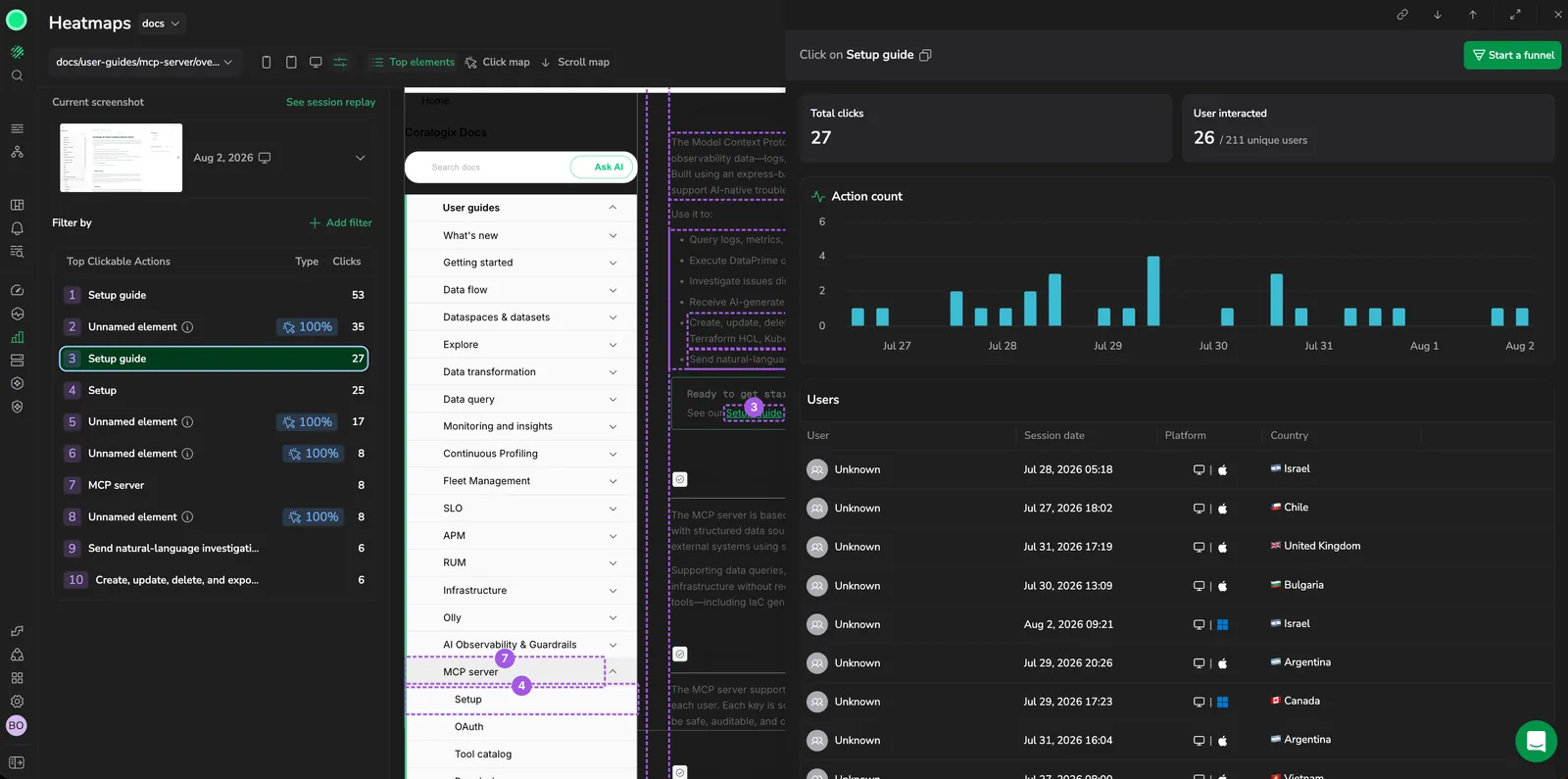Switch heatmap to mobile phone view
The width and height of the screenshot is (1568, 779).
pyautogui.click(x=267, y=62)
